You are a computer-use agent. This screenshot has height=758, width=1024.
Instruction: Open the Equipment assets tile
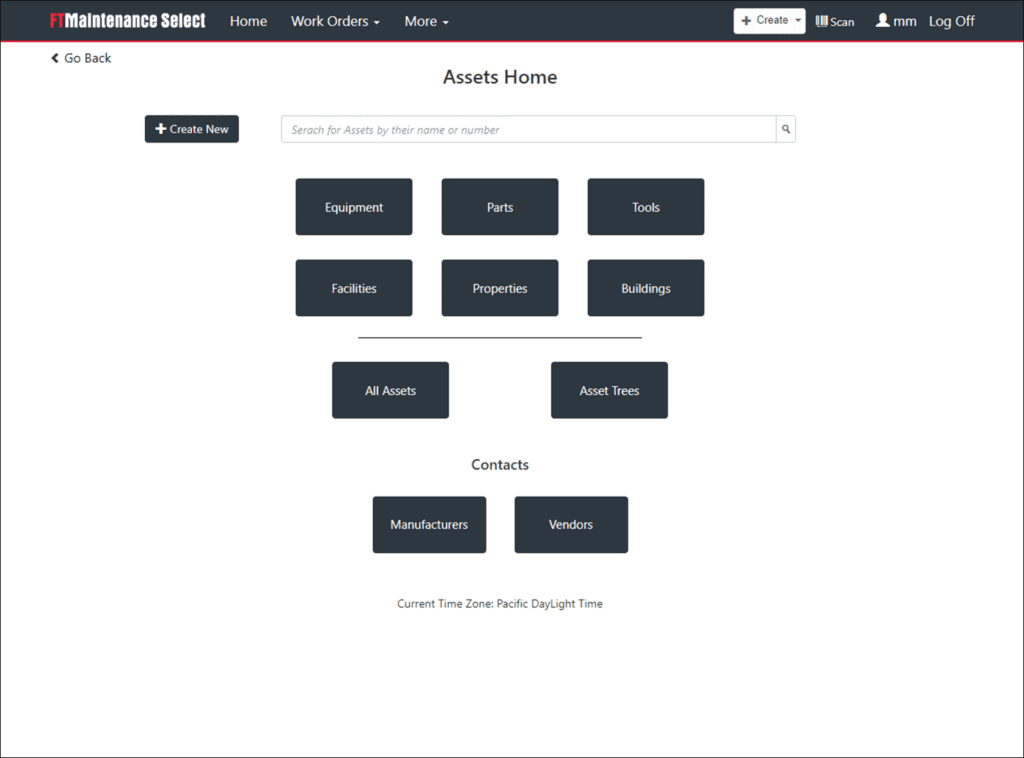pyautogui.click(x=354, y=207)
